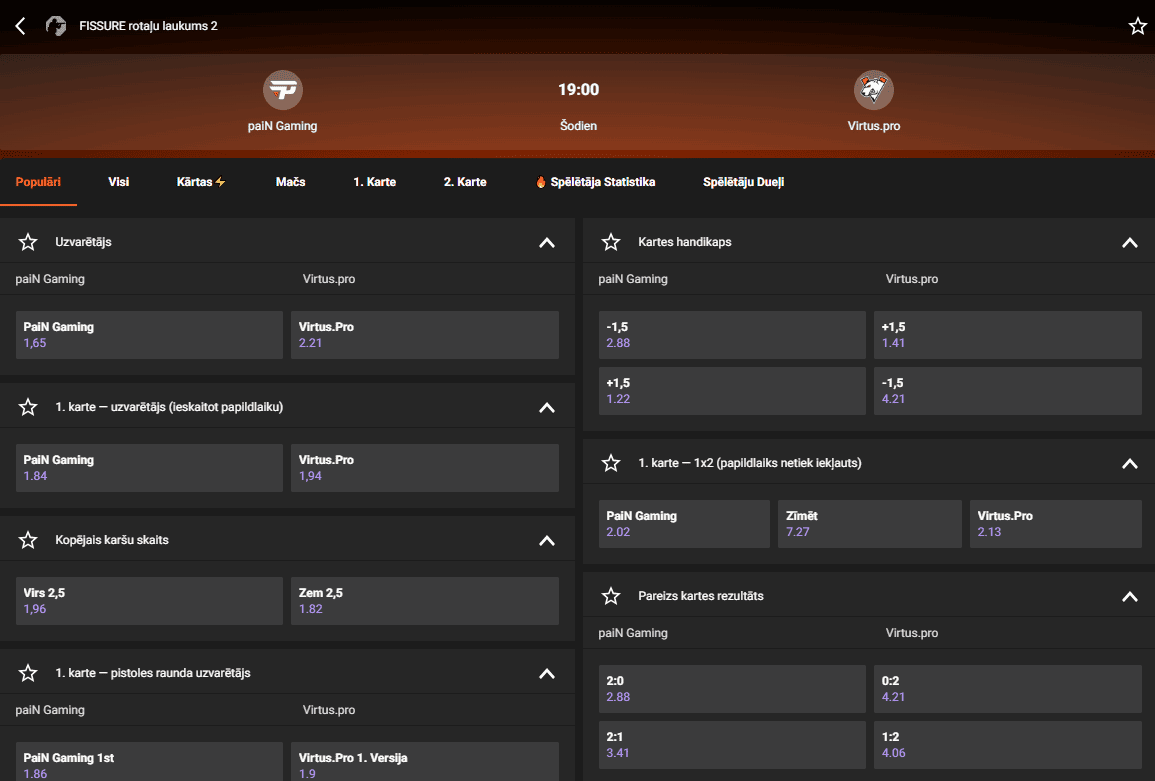Pick PaiN Gaming map 1 winner 1.84
This screenshot has width=1155, height=781.
150,468
